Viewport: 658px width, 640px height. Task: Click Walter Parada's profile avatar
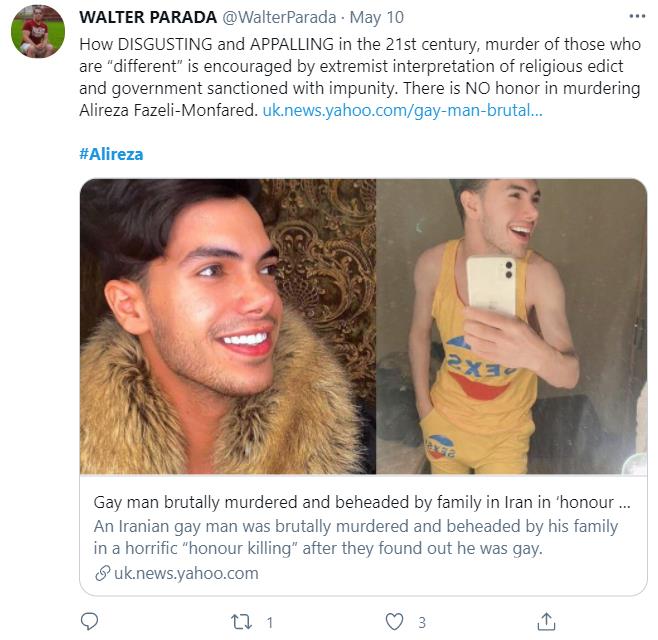tap(38, 33)
